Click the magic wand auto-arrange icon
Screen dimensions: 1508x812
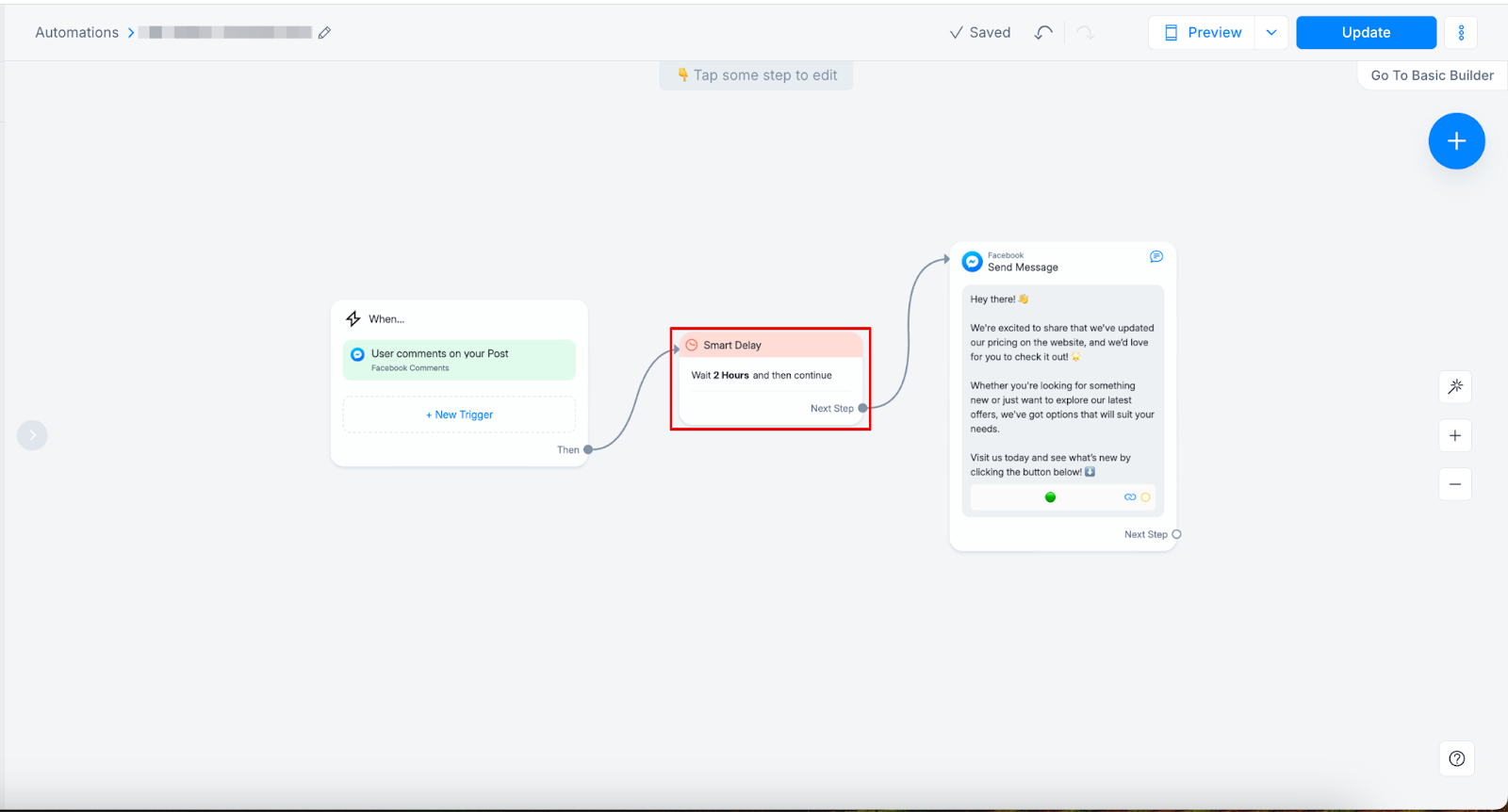(x=1455, y=387)
